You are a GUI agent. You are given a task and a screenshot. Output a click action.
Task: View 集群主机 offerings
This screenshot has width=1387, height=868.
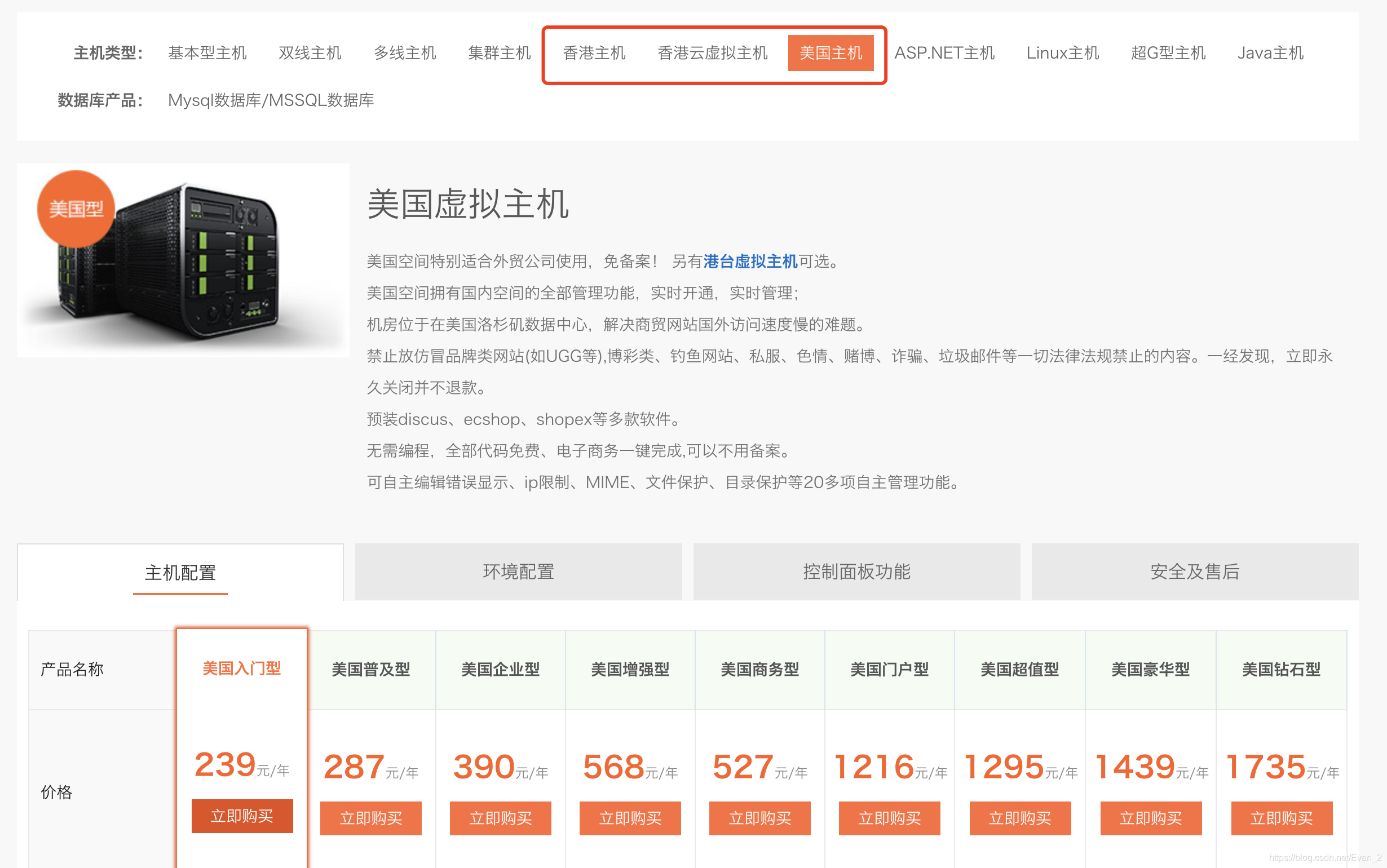499,53
